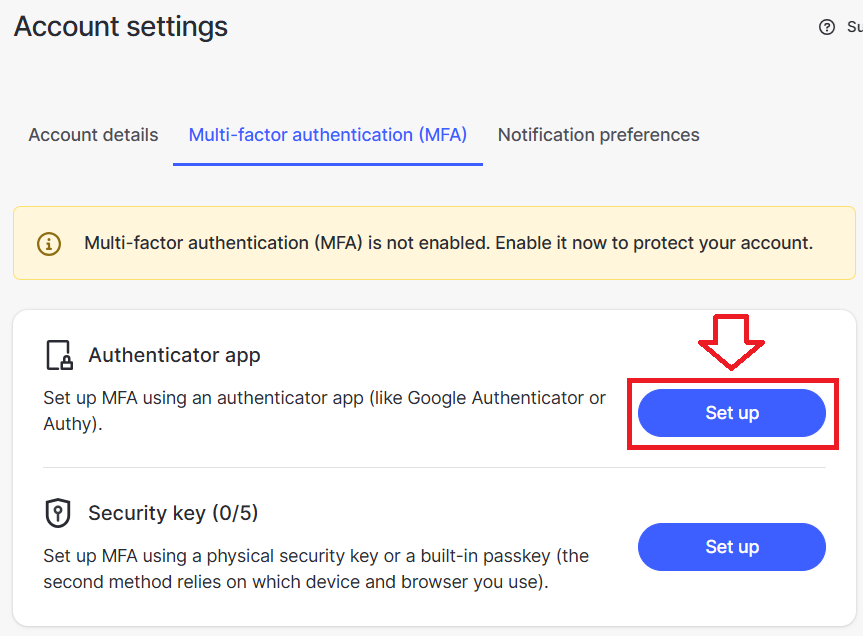863x636 pixels.
Task: Click the partially visible support link
Action: pyautogui.click(x=854, y=28)
